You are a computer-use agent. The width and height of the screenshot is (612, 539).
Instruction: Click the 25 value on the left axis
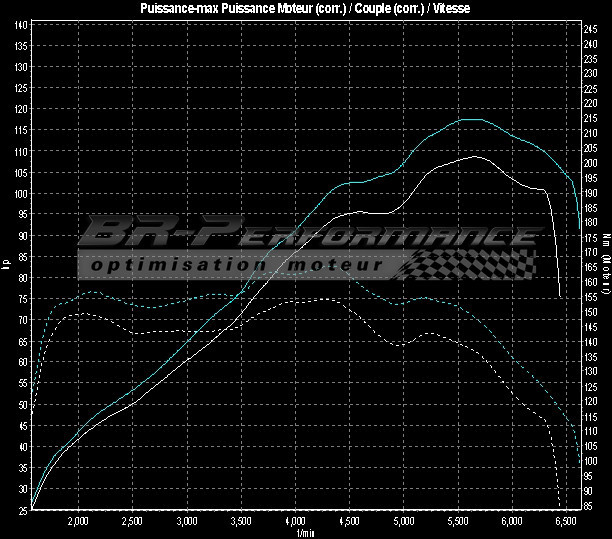pos(20,510)
